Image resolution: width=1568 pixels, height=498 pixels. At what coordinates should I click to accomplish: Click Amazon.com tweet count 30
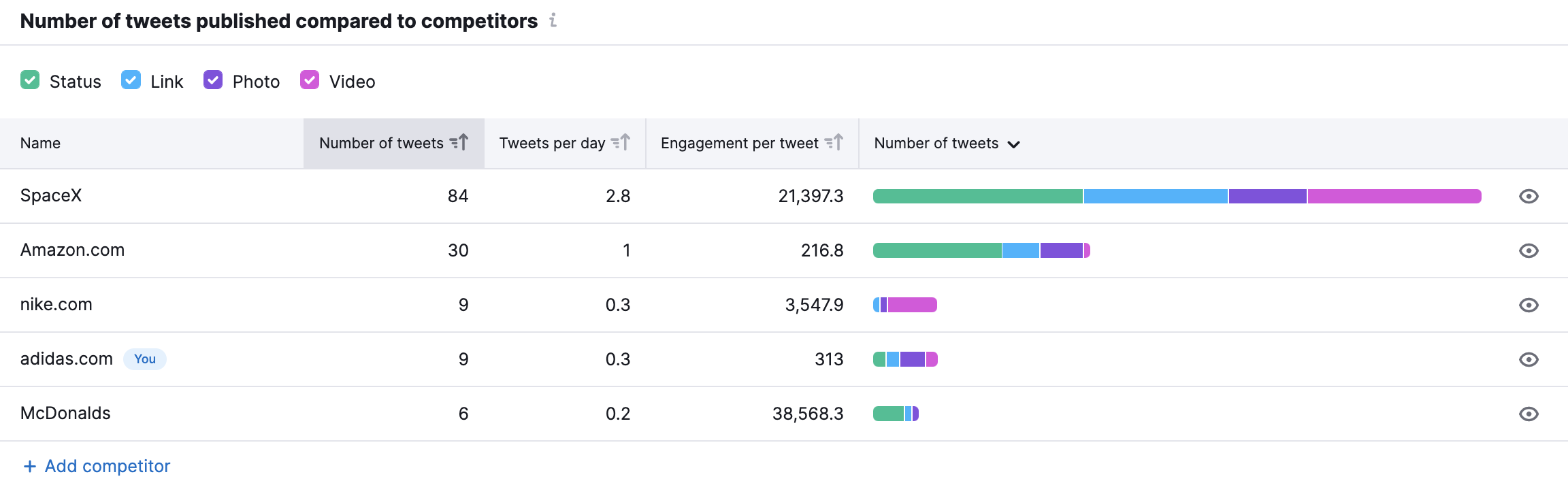458,251
